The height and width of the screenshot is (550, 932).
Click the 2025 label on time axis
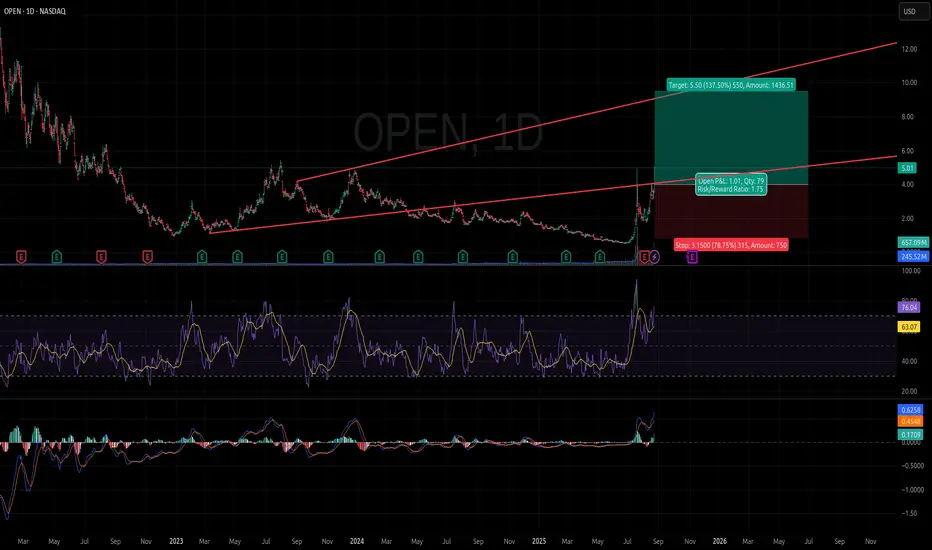point(539,542)
